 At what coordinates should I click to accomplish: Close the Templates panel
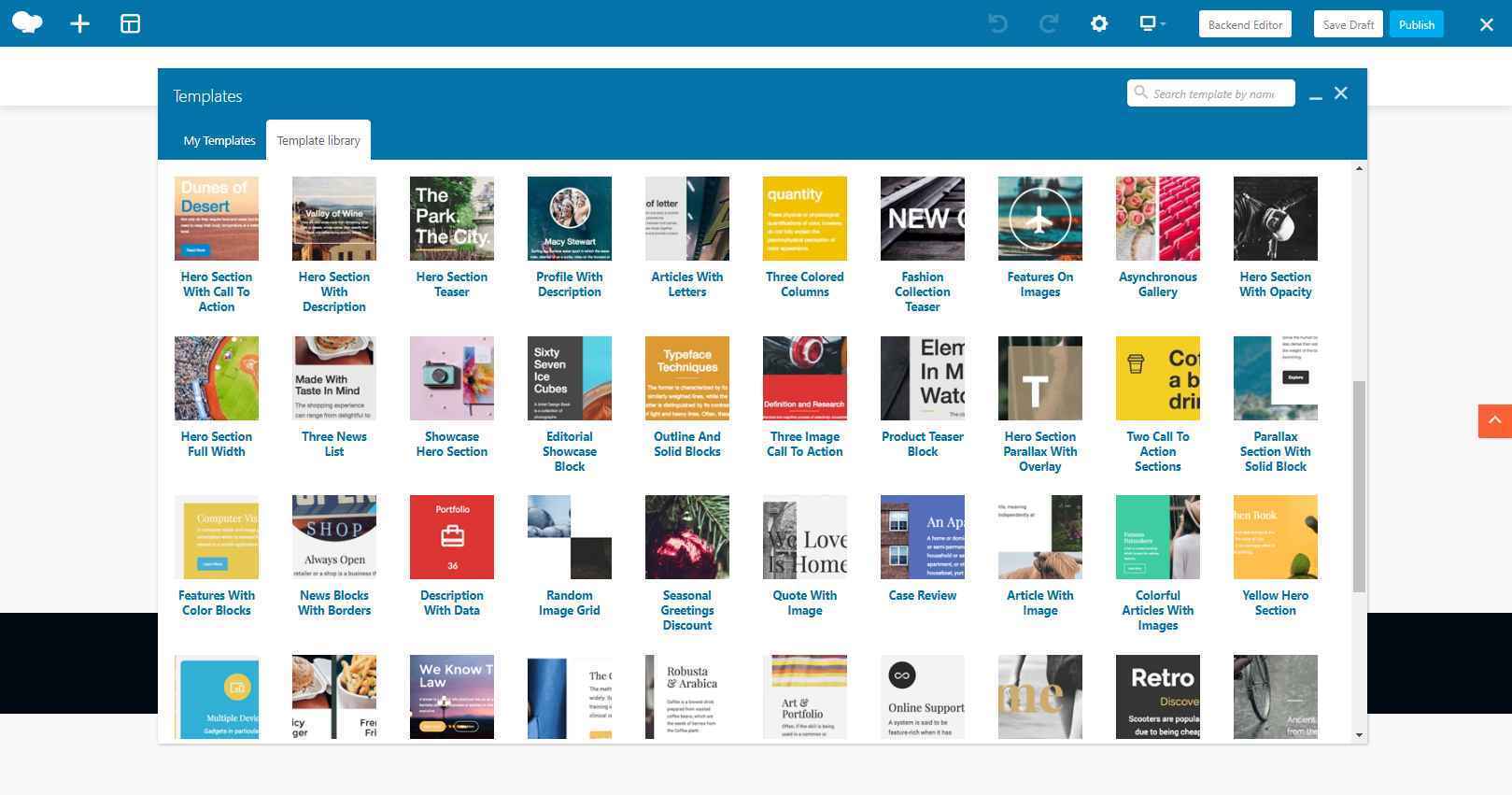tap(1341, 93)
